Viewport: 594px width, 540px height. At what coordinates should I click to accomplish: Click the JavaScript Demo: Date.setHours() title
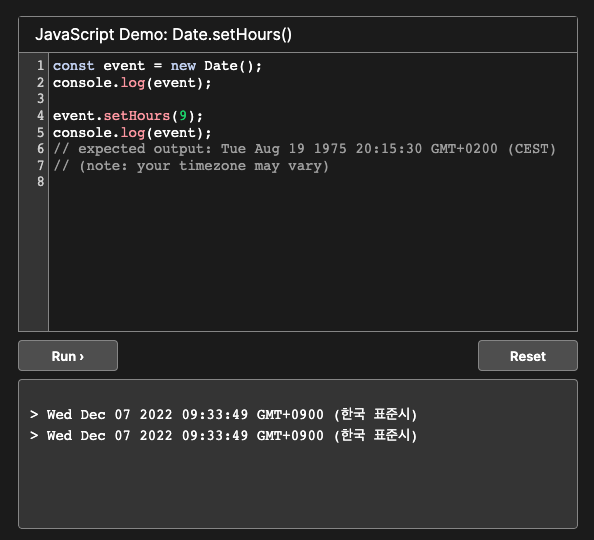(x=164, y=34)
